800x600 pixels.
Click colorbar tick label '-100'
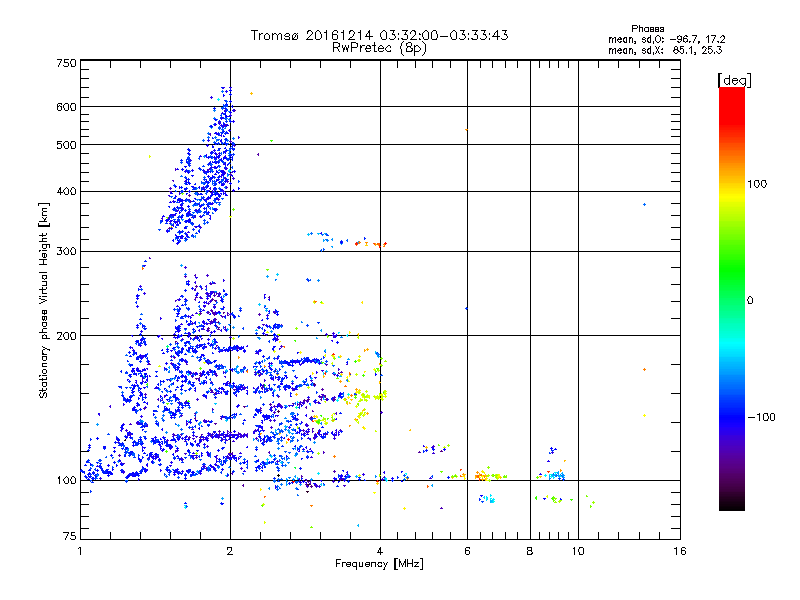pos(761,417)
